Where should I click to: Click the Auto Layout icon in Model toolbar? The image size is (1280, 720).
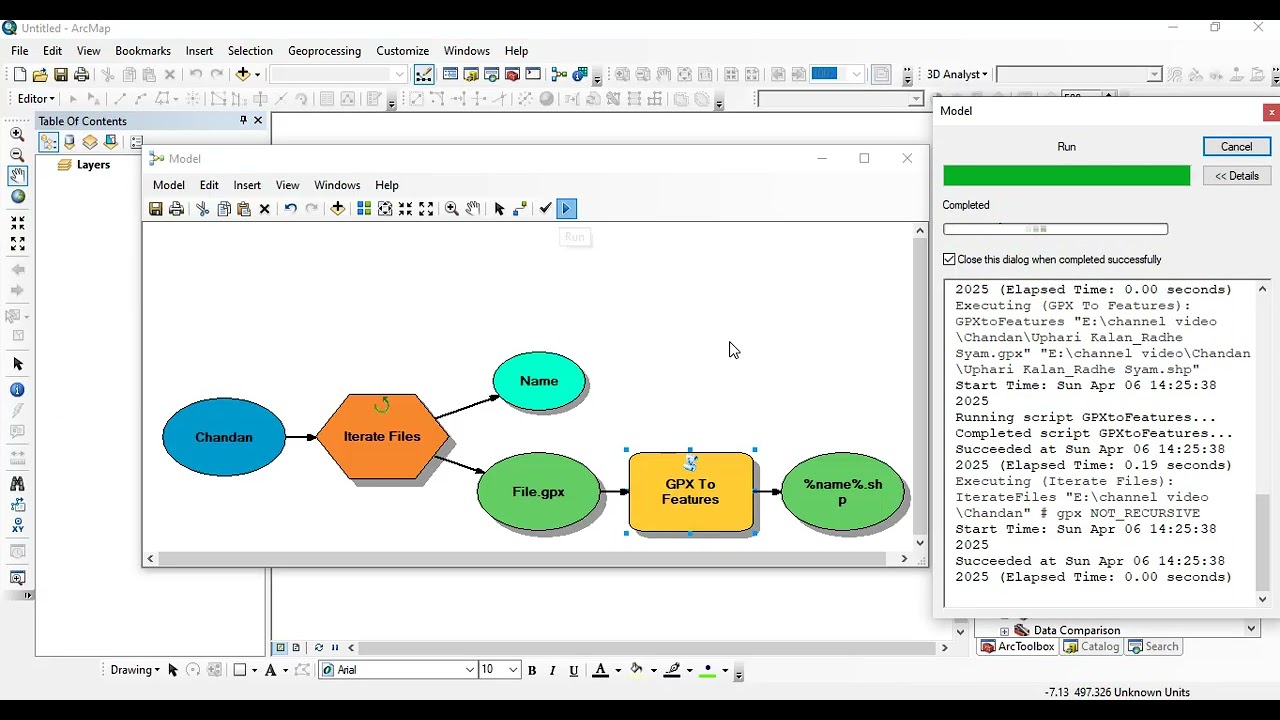point(364,208)
